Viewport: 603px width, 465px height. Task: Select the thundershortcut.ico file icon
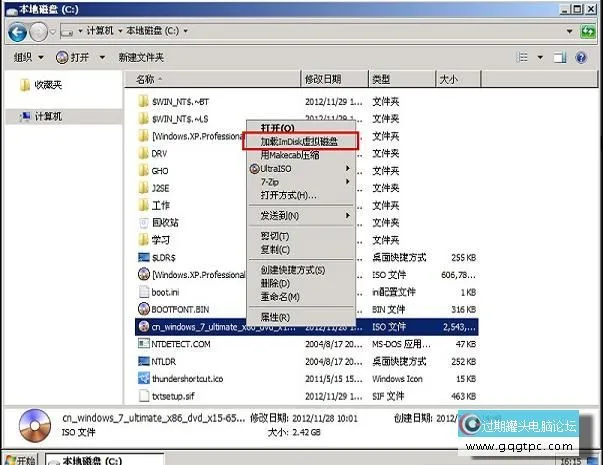pos(144,378)
